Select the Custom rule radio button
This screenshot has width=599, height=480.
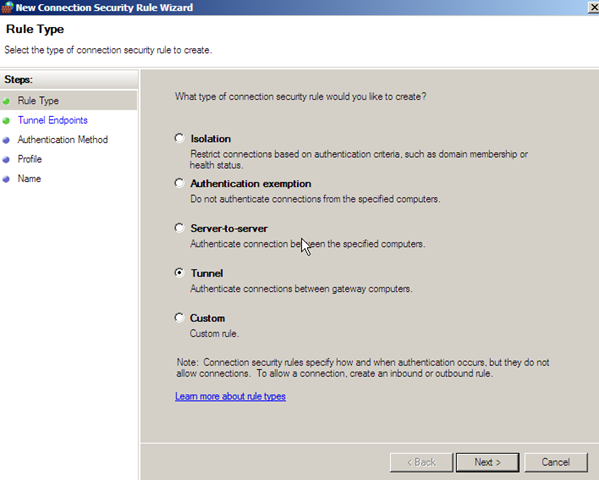point(179,318)
